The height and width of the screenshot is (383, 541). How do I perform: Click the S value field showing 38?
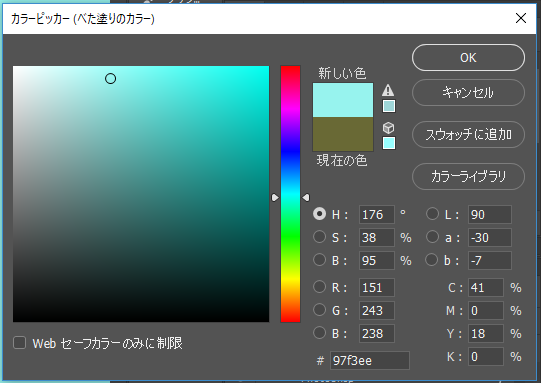click(x=376, y=237)
